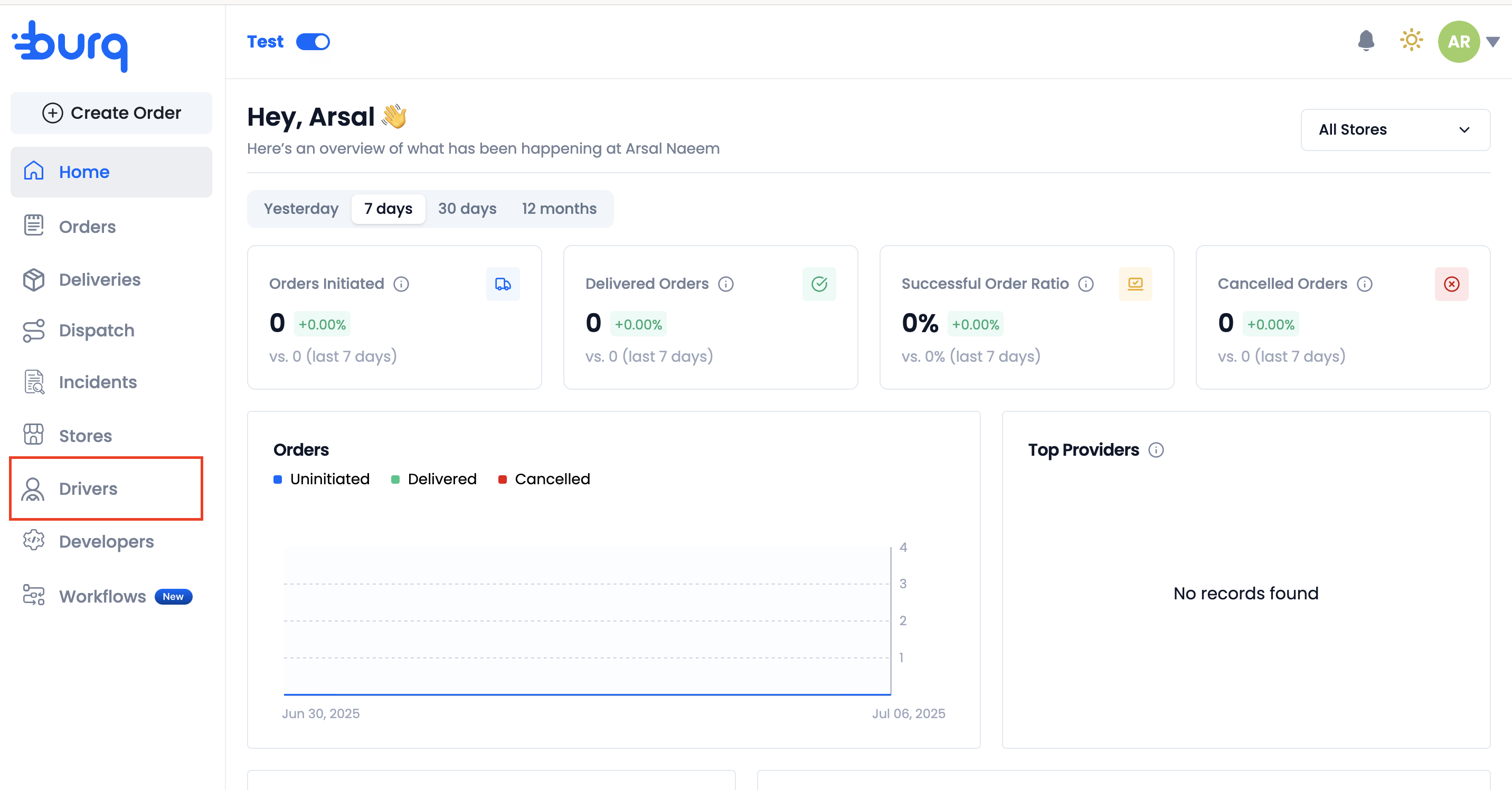Show info for Orders Initiated
Image resolution: width=1512 pixels, height=790 pixels.
tap(401, 284)
